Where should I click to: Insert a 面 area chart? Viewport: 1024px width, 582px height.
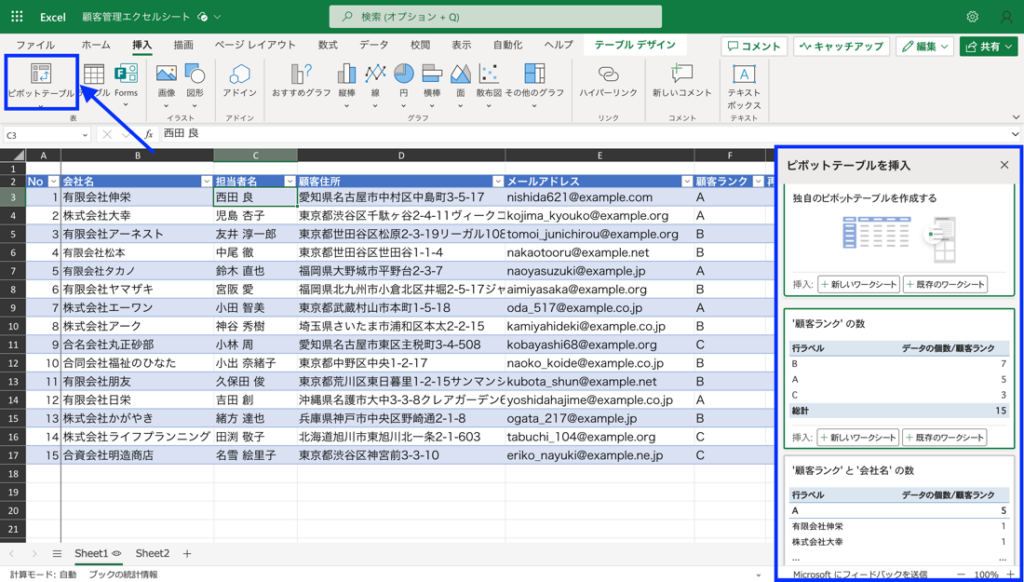tap(460, 74)
